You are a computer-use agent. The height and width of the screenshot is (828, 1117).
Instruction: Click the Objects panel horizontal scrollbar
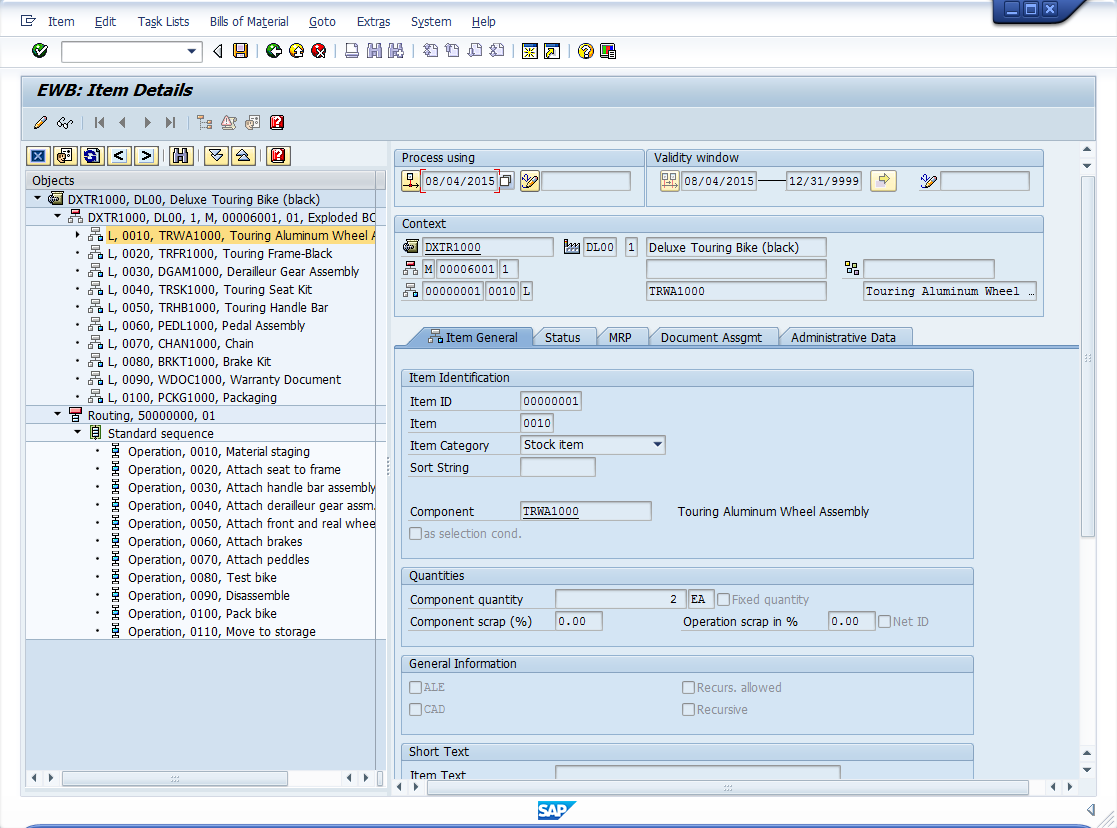click(175, 779)
